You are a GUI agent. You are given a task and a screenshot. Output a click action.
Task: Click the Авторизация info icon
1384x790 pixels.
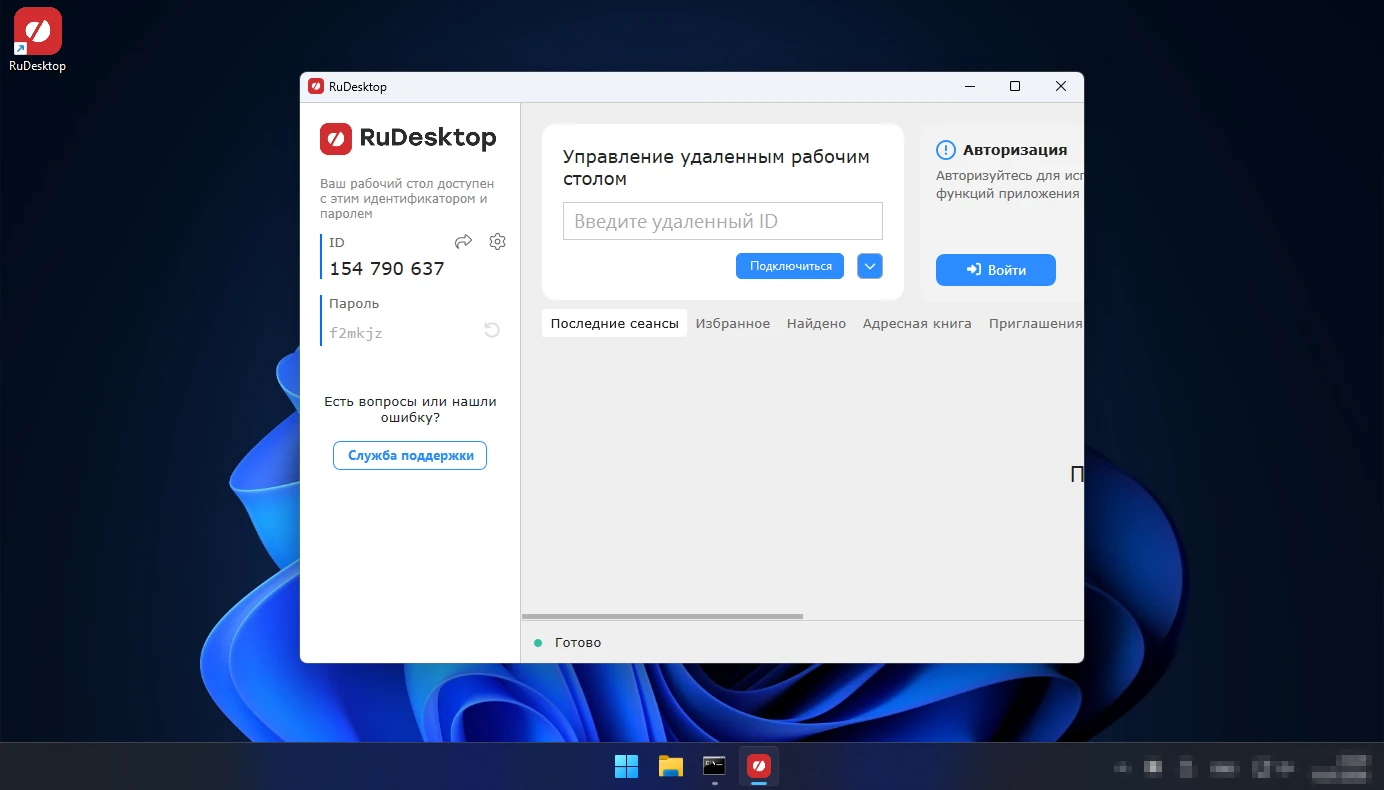[946, 150]
